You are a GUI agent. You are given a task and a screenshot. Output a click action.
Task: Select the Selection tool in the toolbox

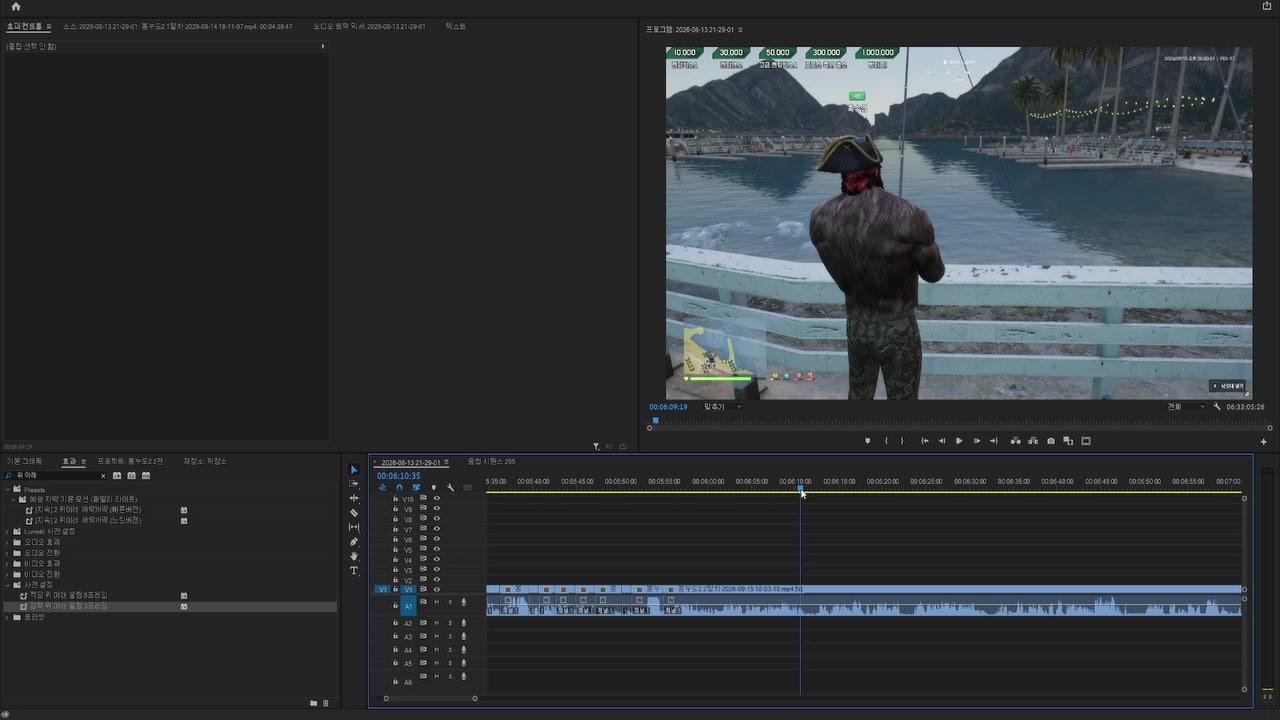click(x=354, y=470)
